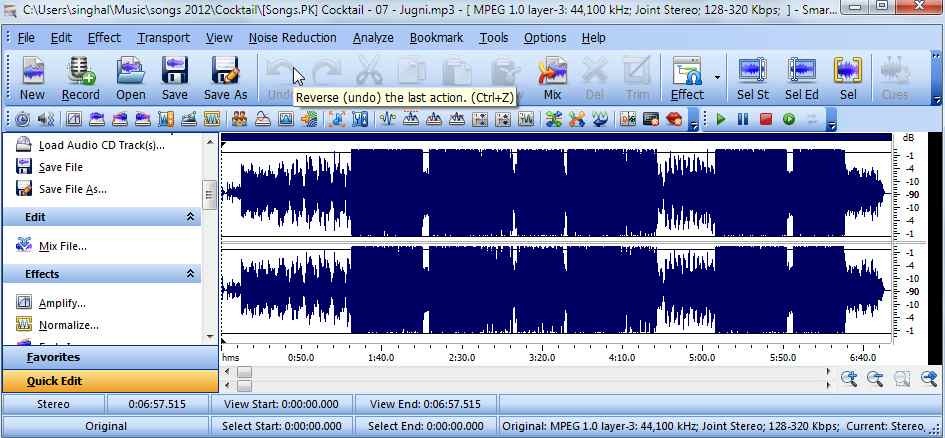Collapse the Edit section in side panel

point(191,217)
